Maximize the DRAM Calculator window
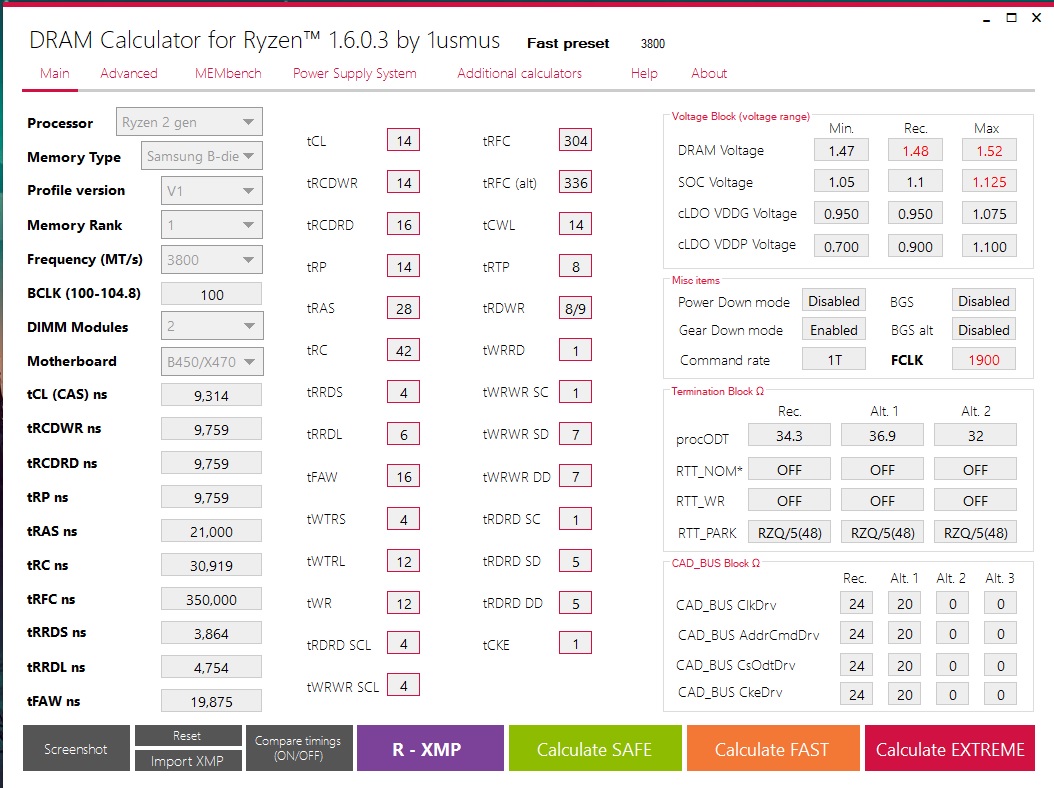The image size is (1054, 788). pyautogui.click(x=1011, y=18)
